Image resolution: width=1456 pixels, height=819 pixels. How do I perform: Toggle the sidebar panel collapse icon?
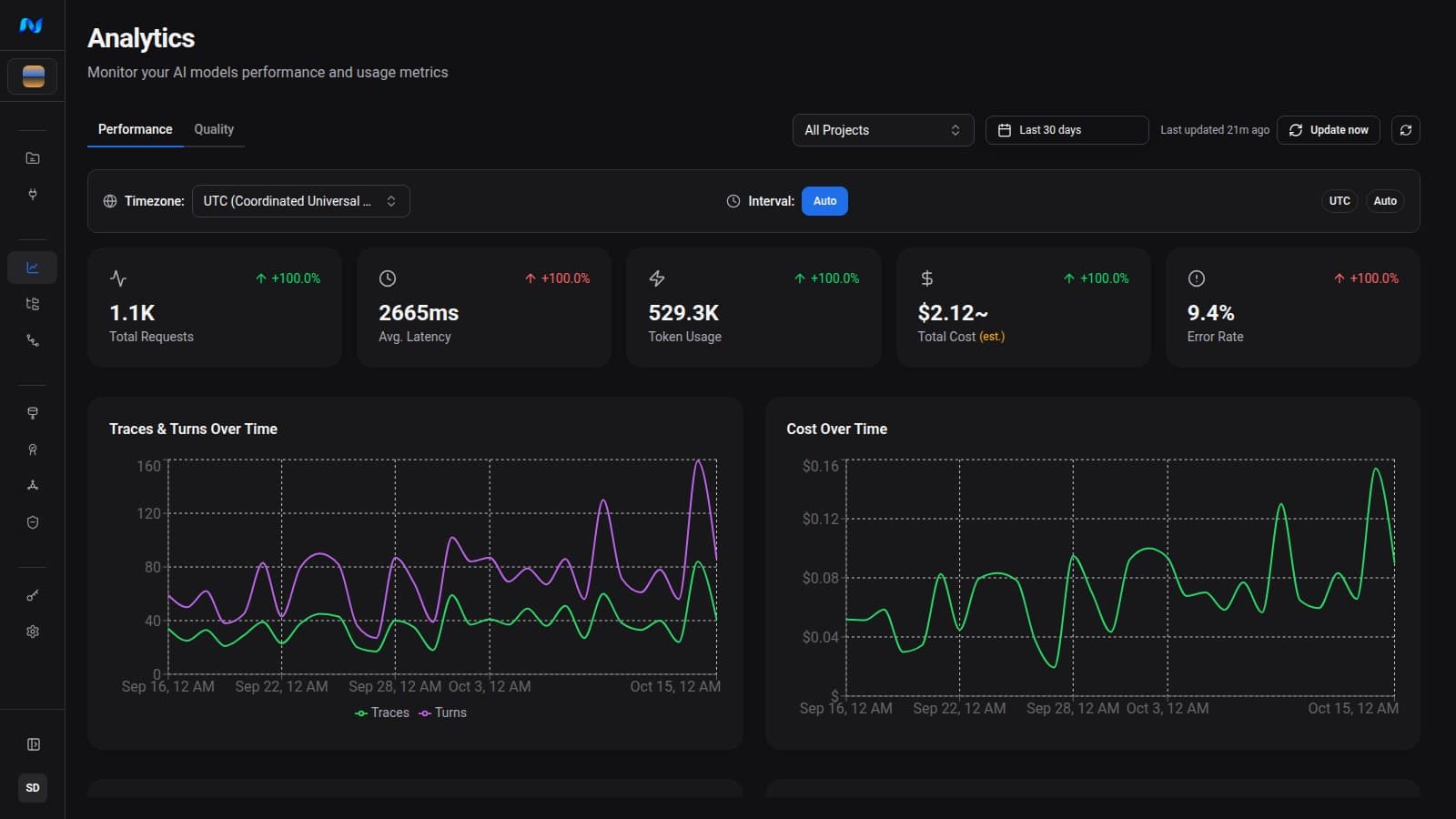pyautogui.click(x=33, y=744)
